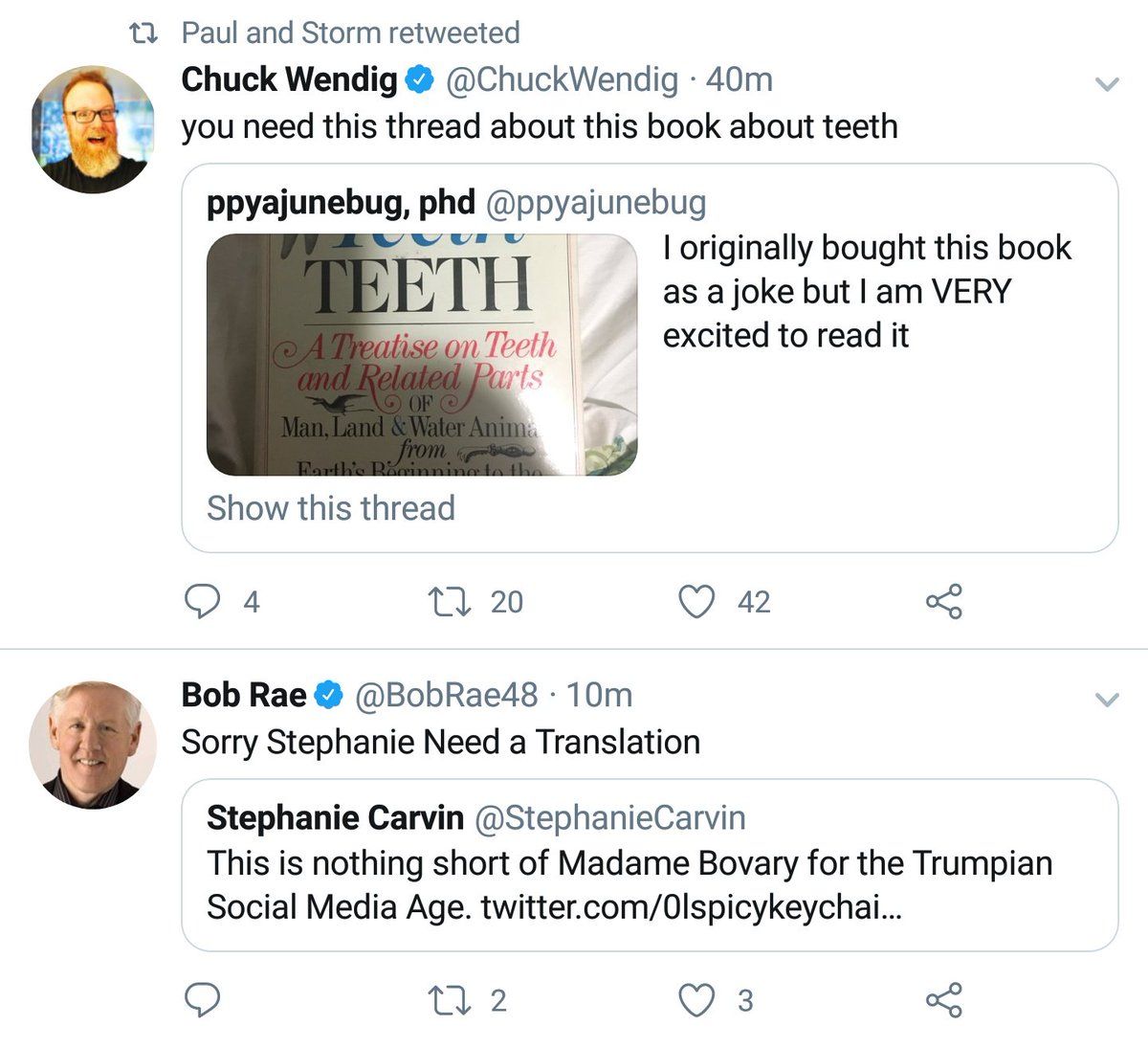Reply to Chuck Wendig's tweet
Viewport: 1148px width, 1047px height.
pos(202,602)
